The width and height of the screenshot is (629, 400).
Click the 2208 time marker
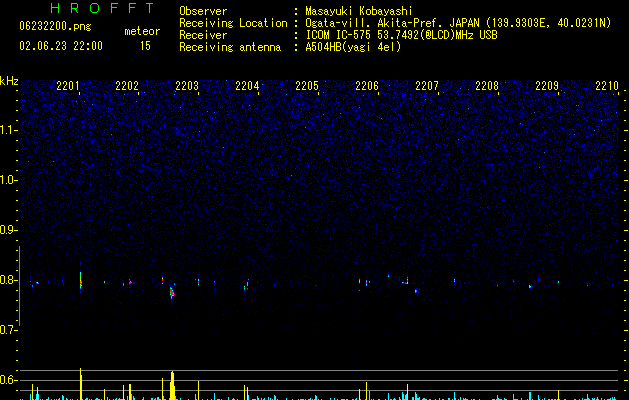[487, 86]
